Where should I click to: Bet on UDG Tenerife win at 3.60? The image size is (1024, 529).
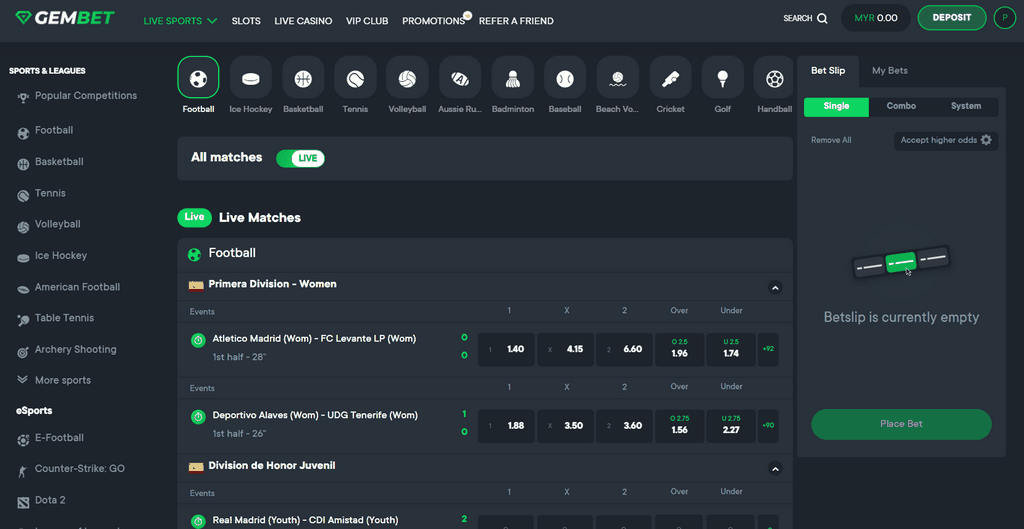click(x=624, y=426)
